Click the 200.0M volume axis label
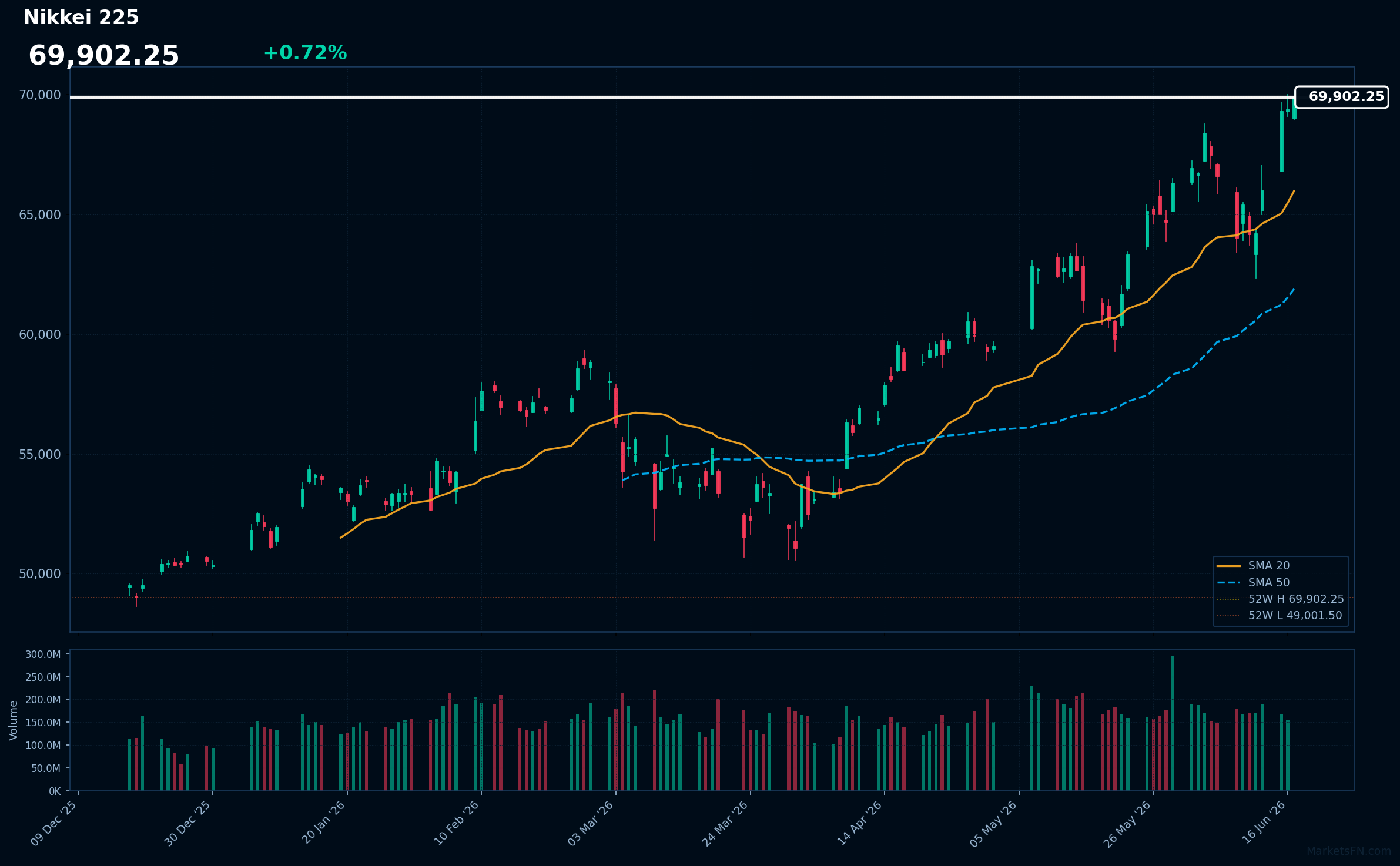Screen dimensions: 1400x866 coord(43,700)
